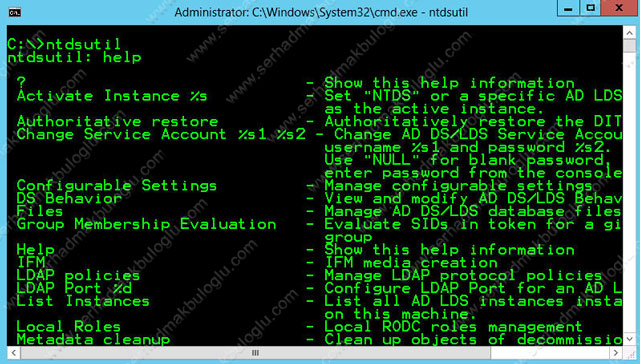
Task: Click the 'IFM' command text
Action: 31,262
